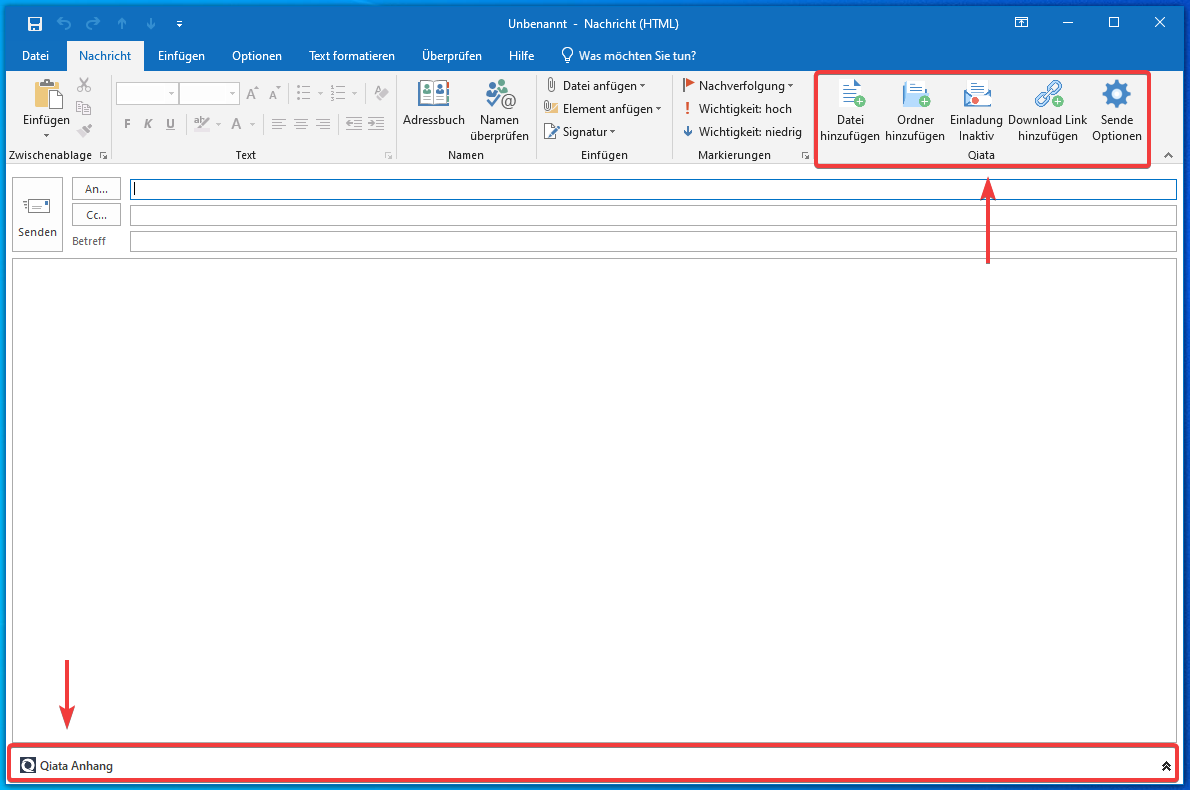Viewport: 1190px width, 790px height.
Task: Switch to the Text formatieren tab
Action: tap(352, 56)
